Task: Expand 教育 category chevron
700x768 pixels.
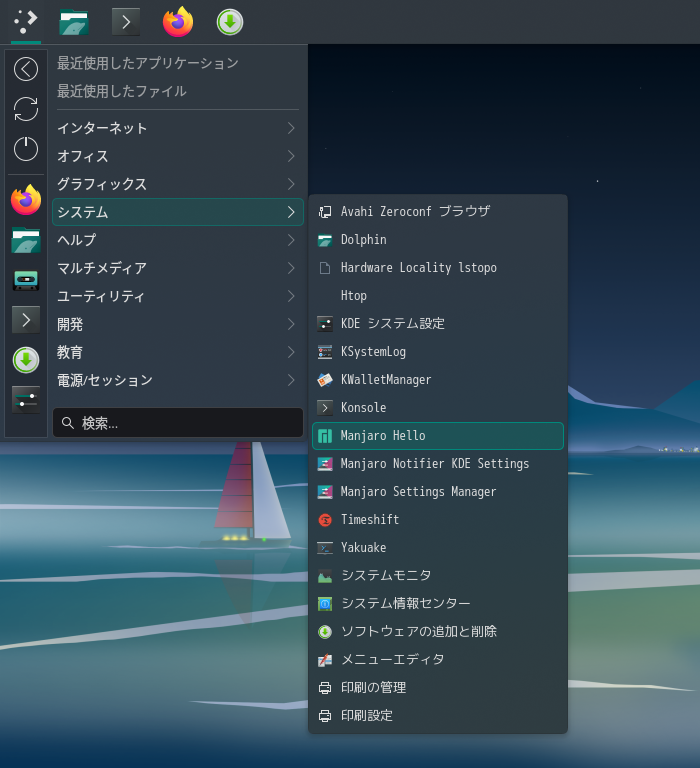Action: tap(291, 352)
